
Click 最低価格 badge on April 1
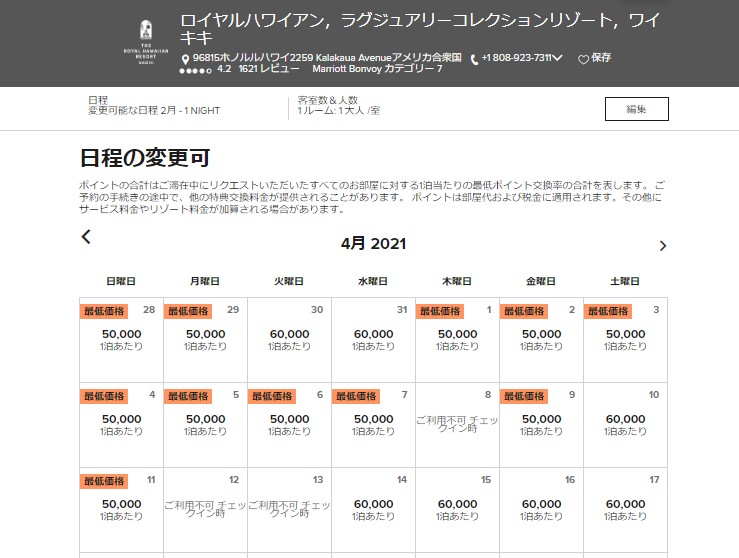point(440,311)
